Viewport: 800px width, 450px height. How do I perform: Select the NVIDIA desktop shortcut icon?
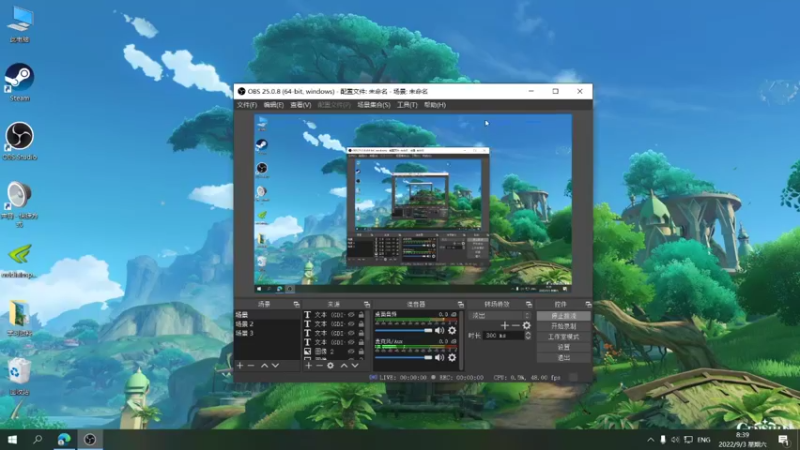point(19,260)
